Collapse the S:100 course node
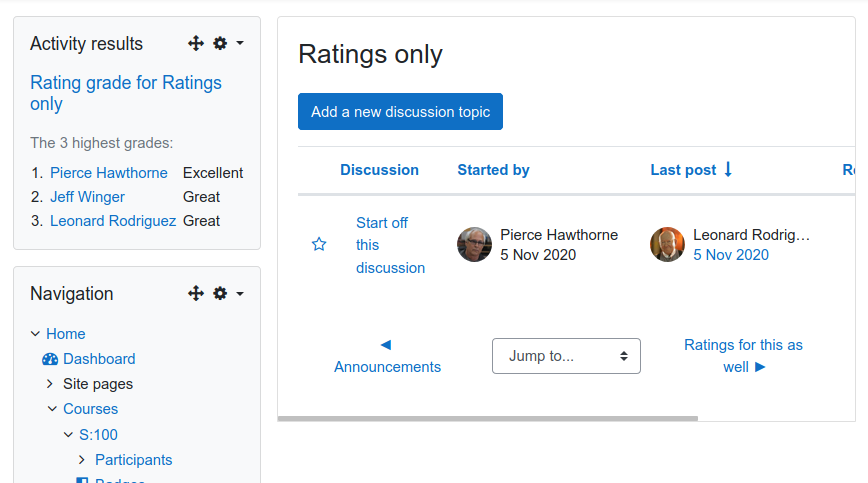The image size is (868, 483). tap(68, 434)
